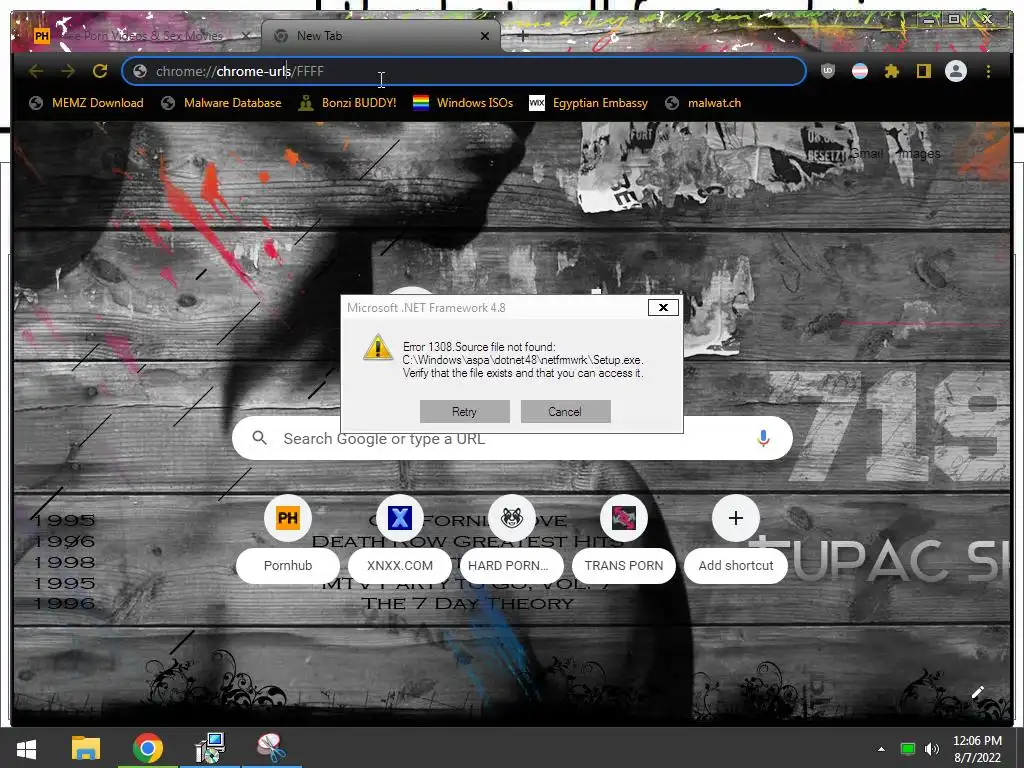Open the malwat.ch bookmark
The height and width of the screenshot is (768, 1024).
(x=703, y=103)
